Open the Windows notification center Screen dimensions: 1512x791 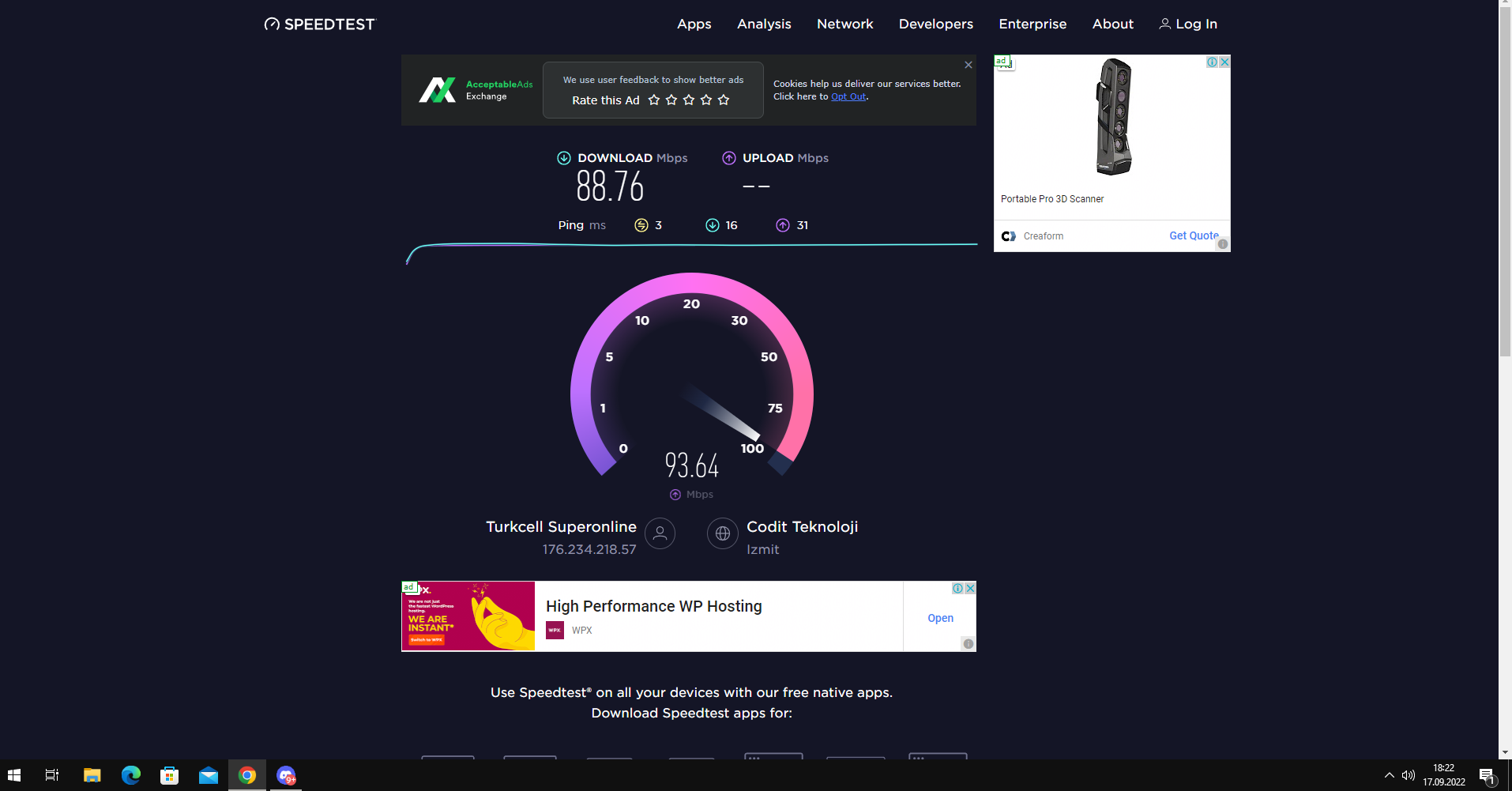click(x=1488, y=775)
